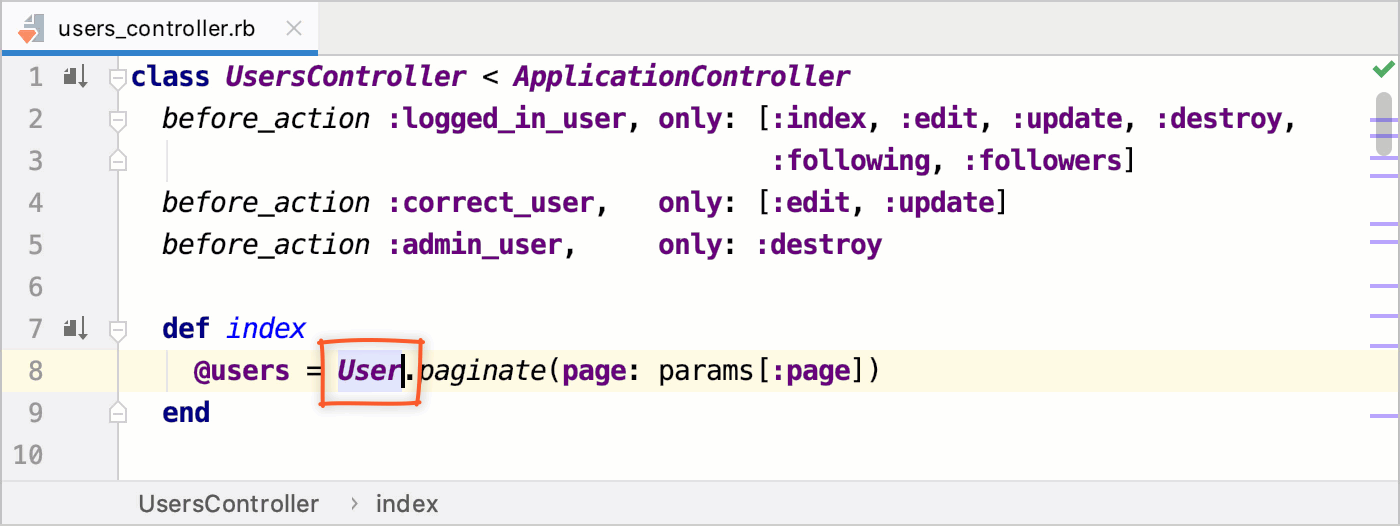Click the gutter navigation icon on line 7
This screenshot has height=526, width=1400.
click(75, 328)
